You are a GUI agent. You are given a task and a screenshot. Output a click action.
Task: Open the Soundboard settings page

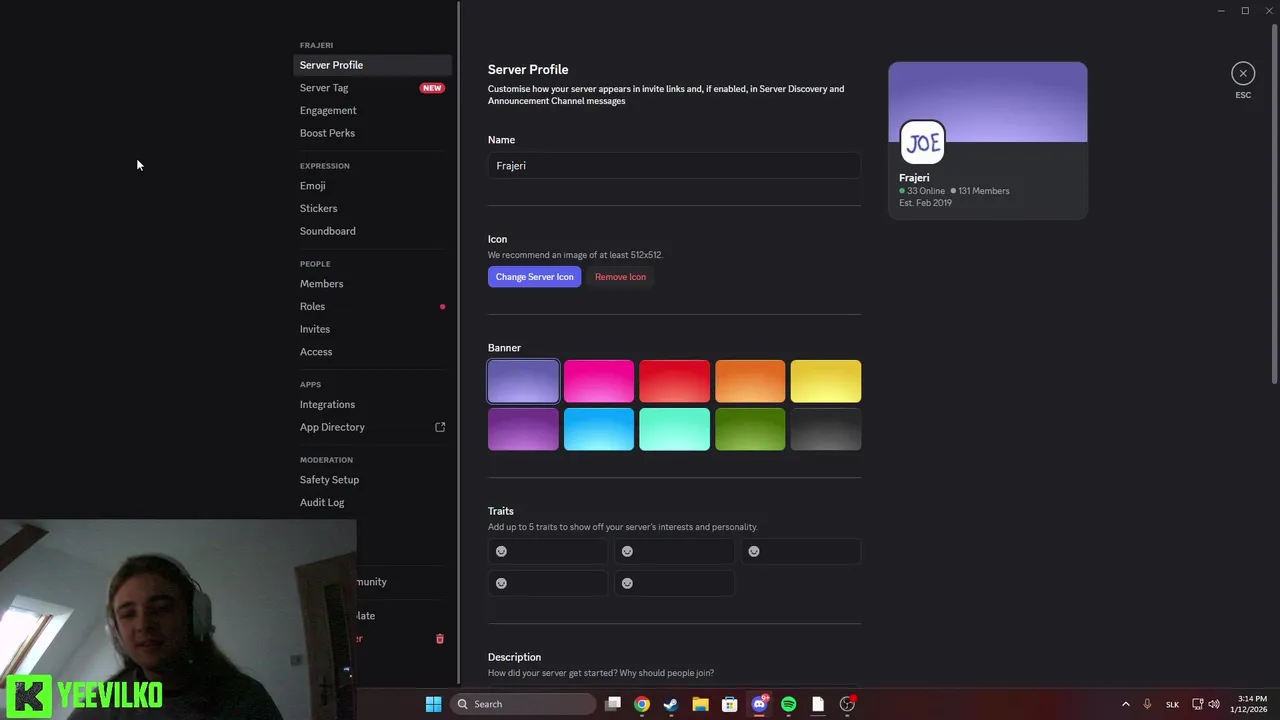pos(373,231)
